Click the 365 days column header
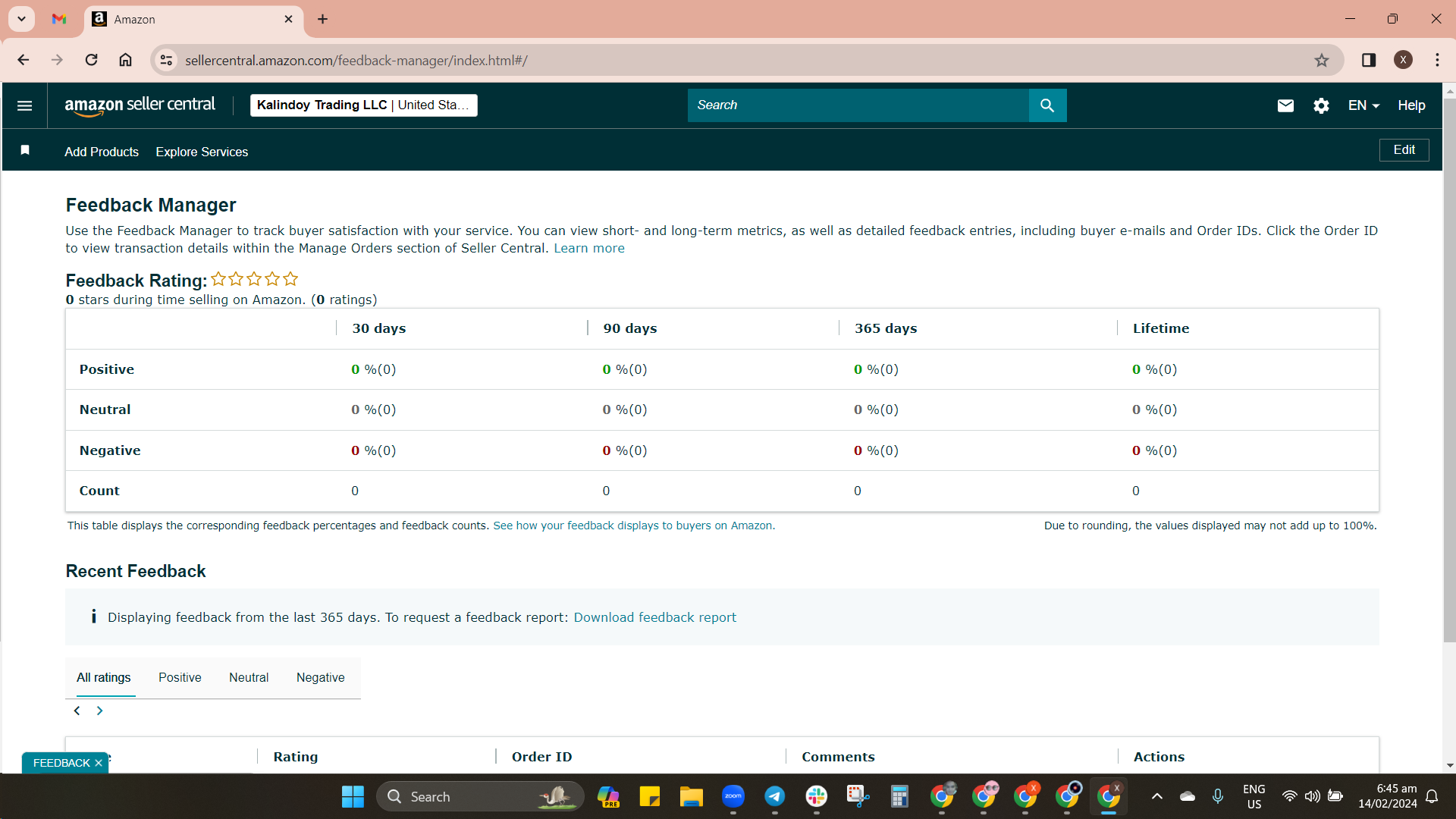Viewport: 1456px width, 819px height. tap(886, 328)
